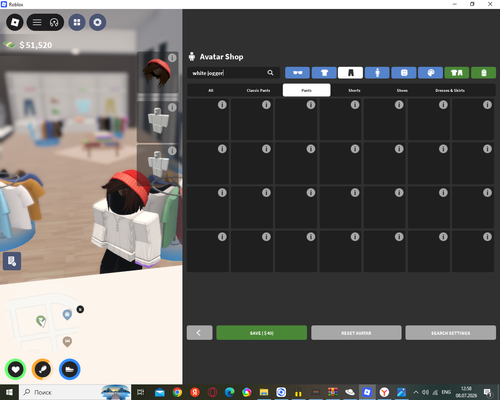Open the Mail app in the taskbar
This screenshot has height=400, width=500.
pos(160,392)
